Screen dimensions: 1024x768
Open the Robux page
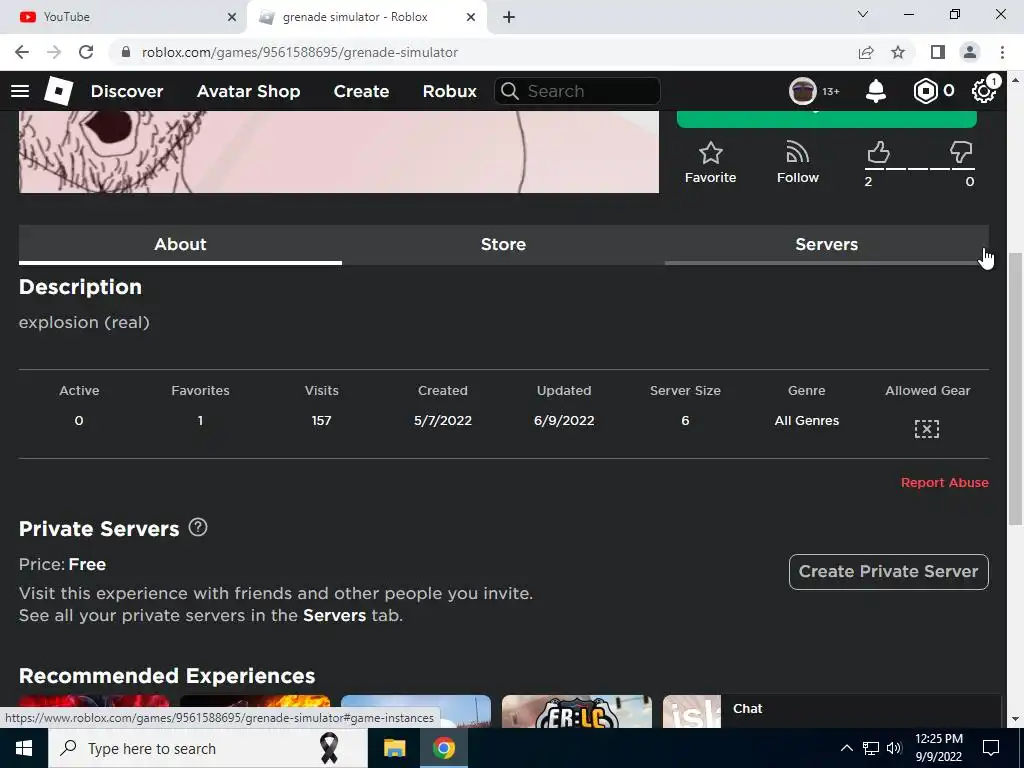click(449, 91)
